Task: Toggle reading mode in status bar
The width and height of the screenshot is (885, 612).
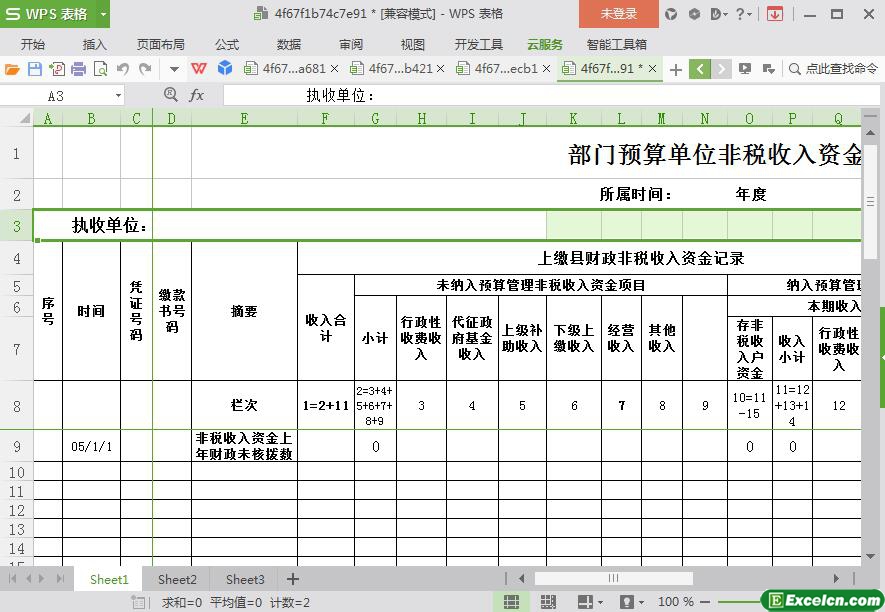Action: pos(587,602)
